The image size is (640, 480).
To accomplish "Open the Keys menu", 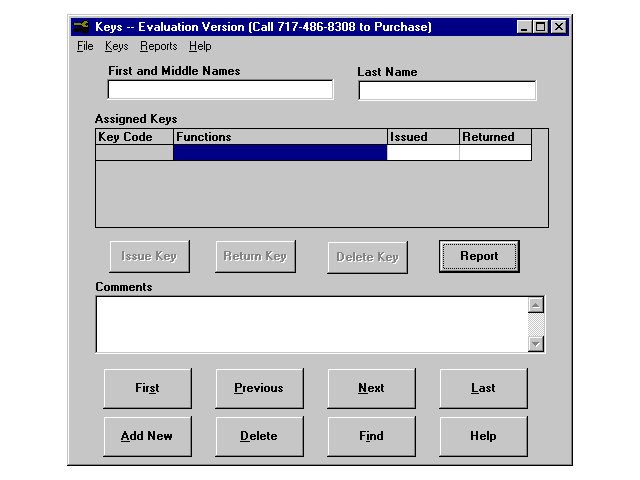I will [116, 46].
